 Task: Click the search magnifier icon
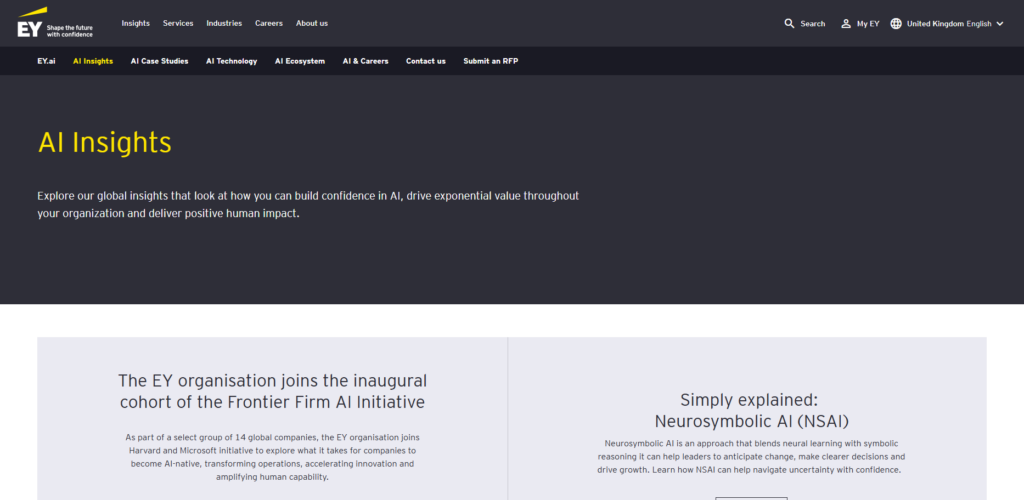[789, 23]
